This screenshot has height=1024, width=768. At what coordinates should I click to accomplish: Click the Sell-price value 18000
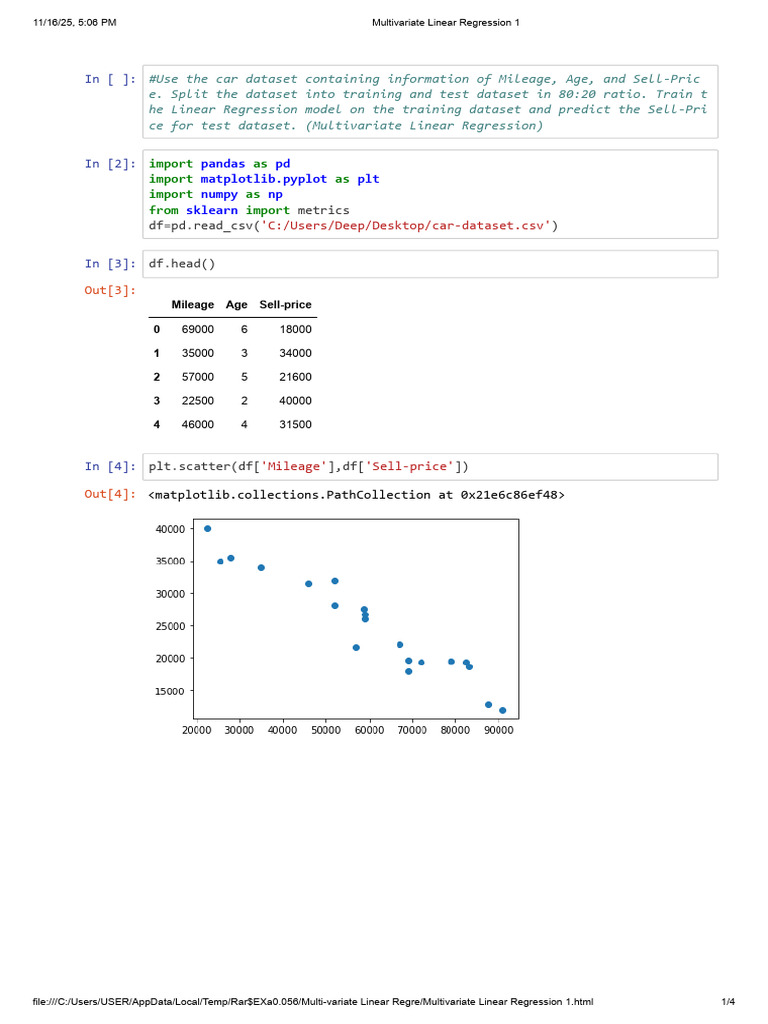tap(296, 330)
